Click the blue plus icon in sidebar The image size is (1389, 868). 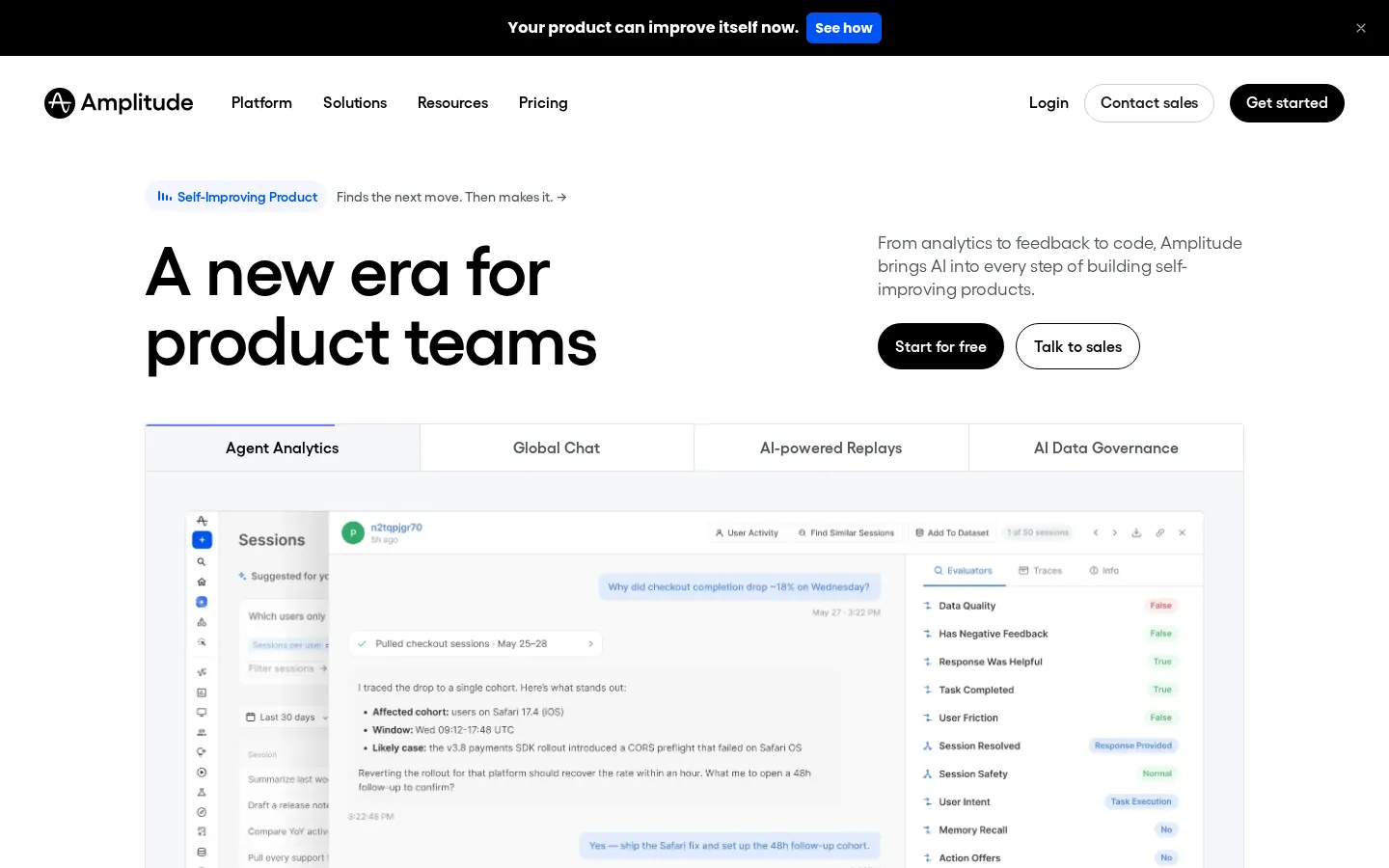(x=202, y=540)
